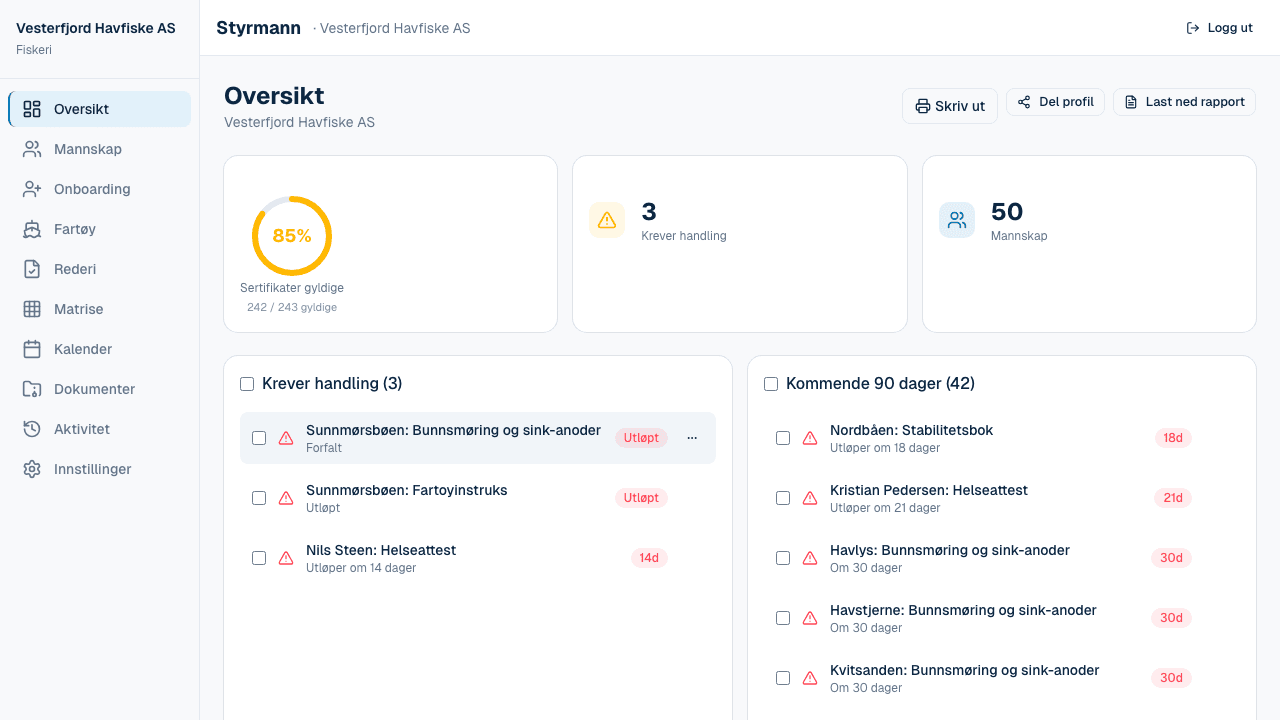
Task: Open Onboarding sidebar item
Action: click(x=99, y=189)
